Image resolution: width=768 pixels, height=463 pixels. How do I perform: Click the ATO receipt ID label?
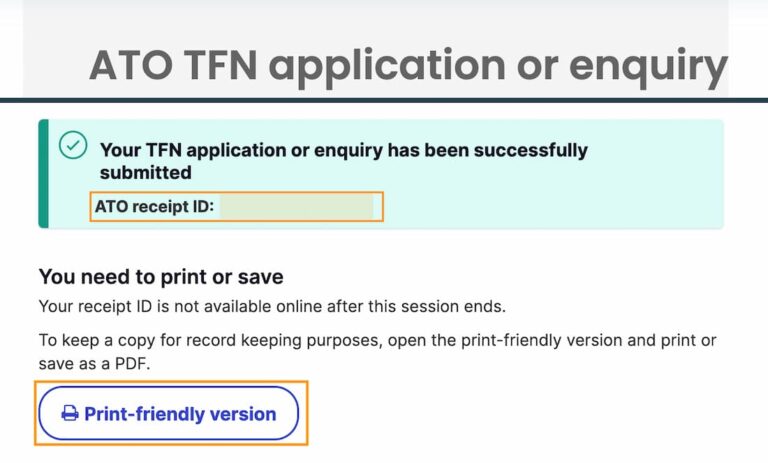[x=154, y=208]
